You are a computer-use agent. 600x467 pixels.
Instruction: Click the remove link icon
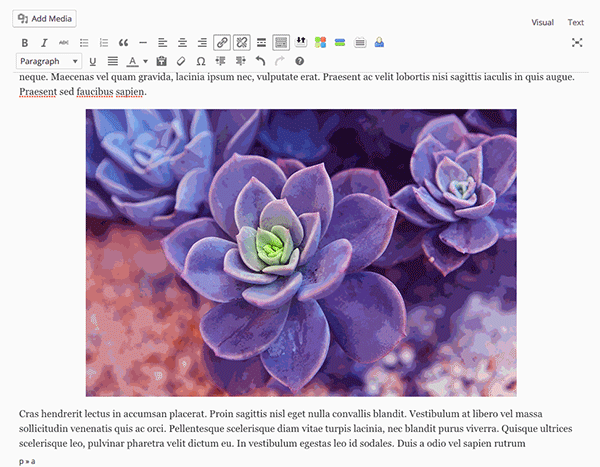point(241,43)
